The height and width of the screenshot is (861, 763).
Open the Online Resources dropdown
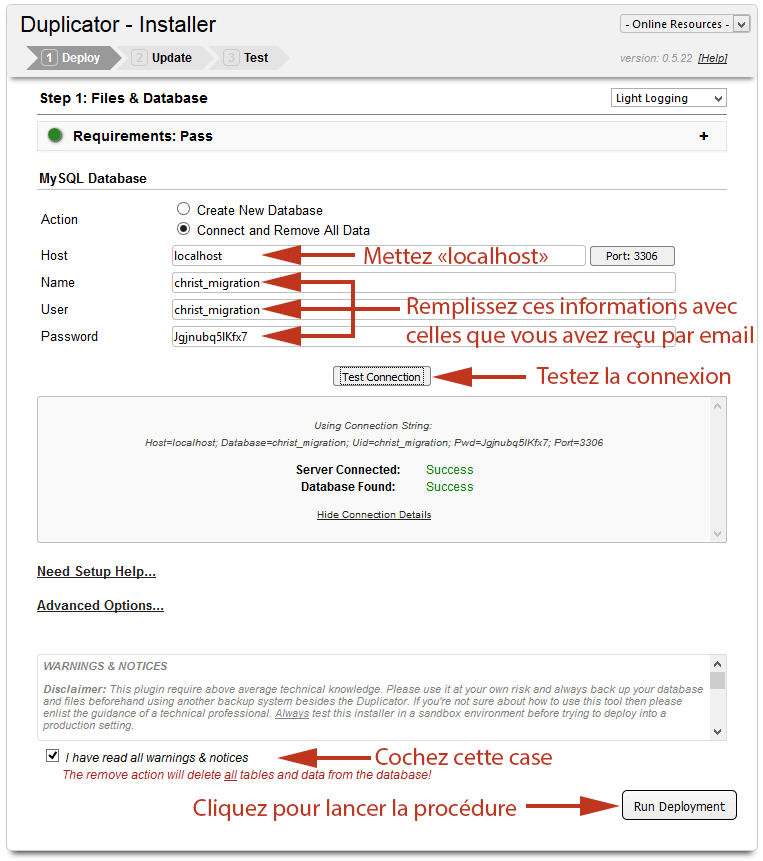pos(685,24)
